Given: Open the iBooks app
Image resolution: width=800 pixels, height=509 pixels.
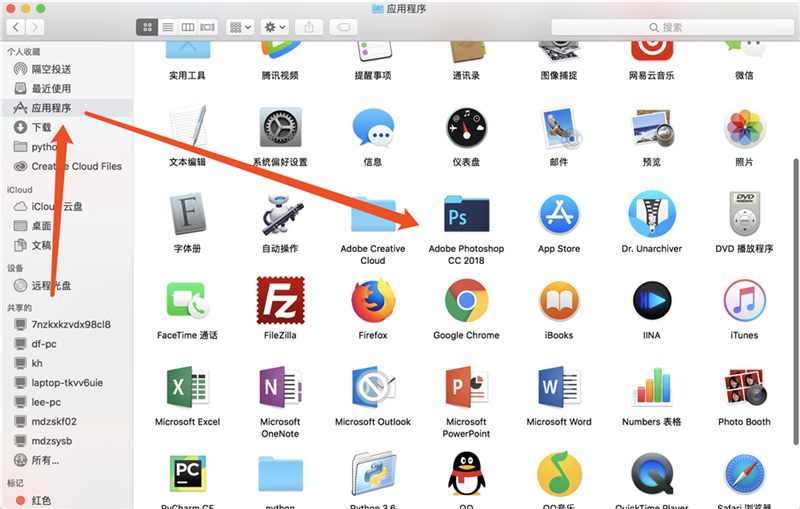Looking at the screenshot, I should [559, 301].
